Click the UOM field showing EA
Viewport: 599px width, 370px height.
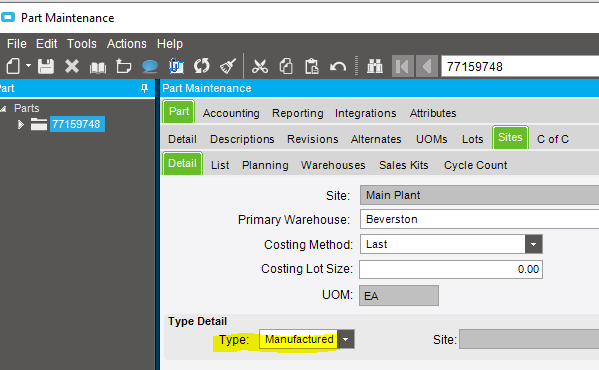[x=399, y=296]
